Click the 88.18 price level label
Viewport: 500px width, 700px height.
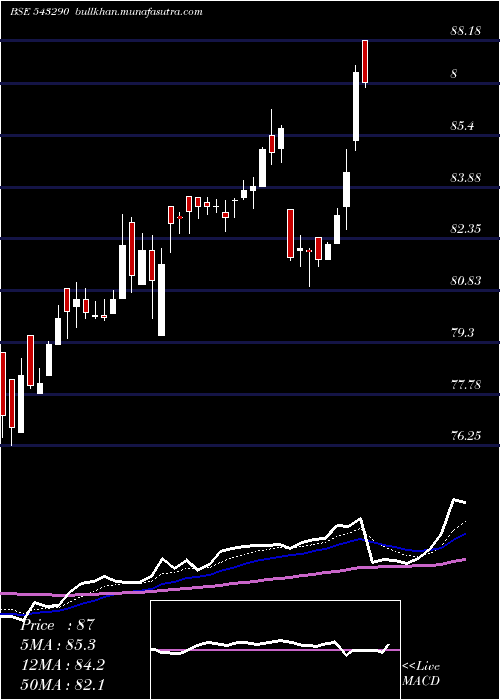466,31
